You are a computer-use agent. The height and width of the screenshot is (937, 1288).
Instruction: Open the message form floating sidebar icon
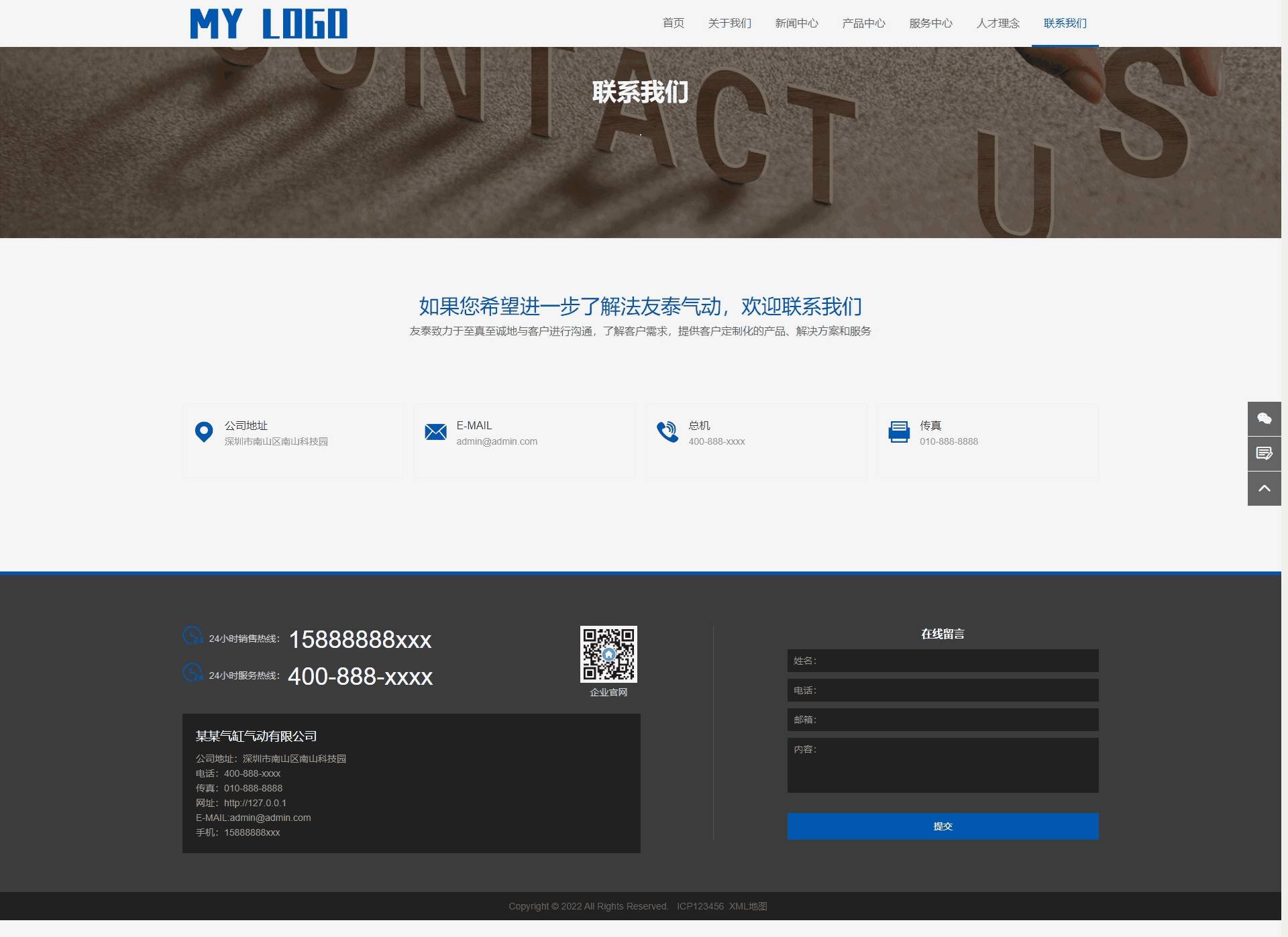click(1265, 453)
